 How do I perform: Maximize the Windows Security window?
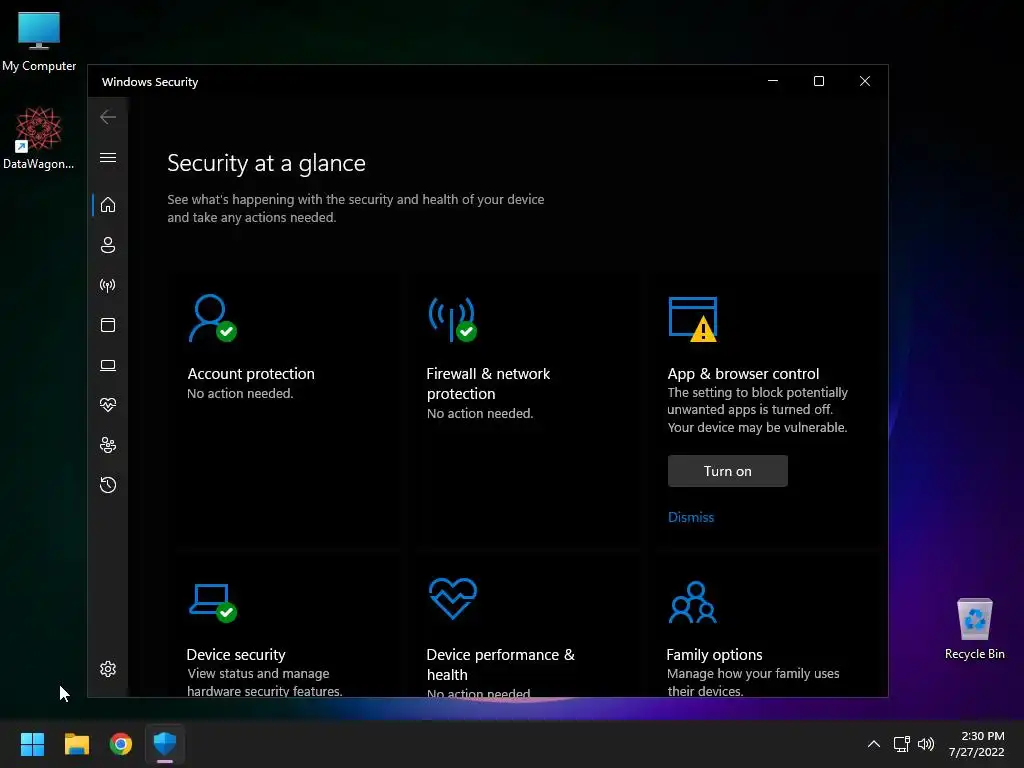(819, 81)
